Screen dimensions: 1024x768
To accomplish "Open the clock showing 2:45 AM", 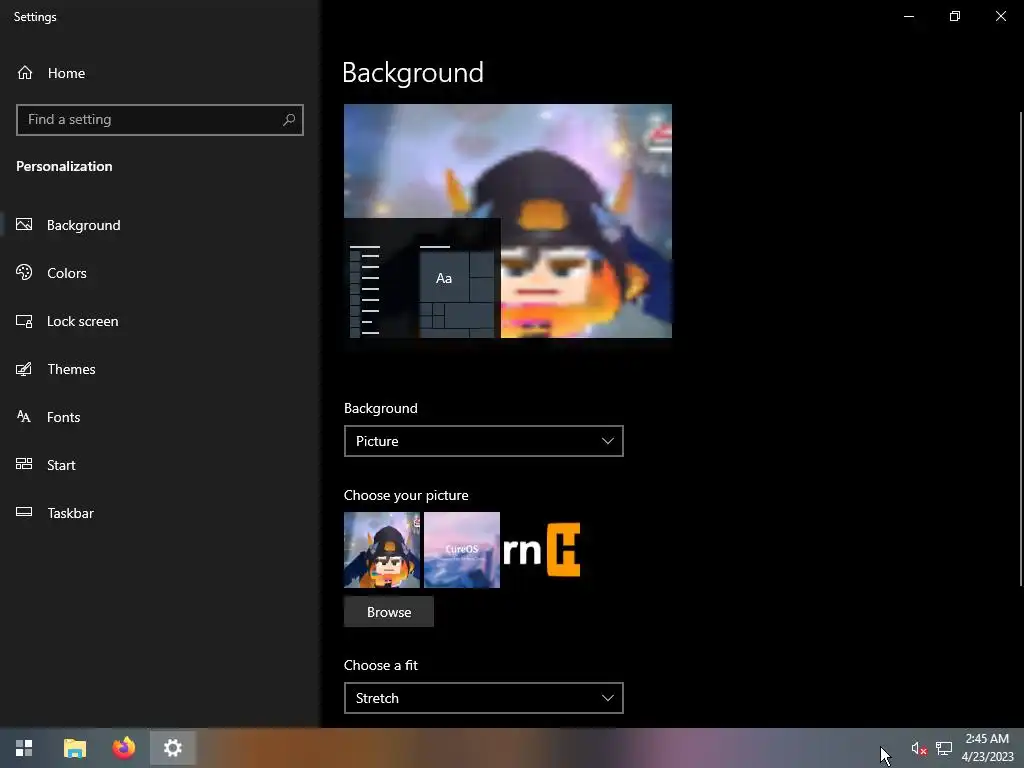I will [987, 748].
